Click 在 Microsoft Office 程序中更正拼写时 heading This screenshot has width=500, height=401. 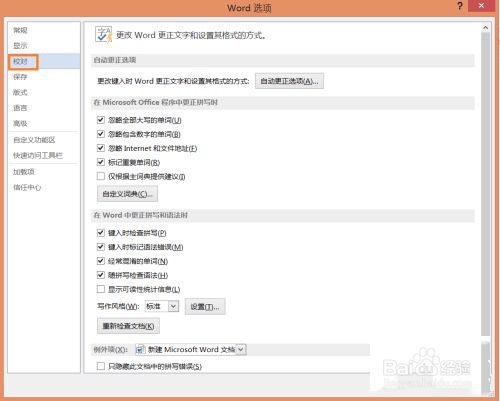point(156,102)
